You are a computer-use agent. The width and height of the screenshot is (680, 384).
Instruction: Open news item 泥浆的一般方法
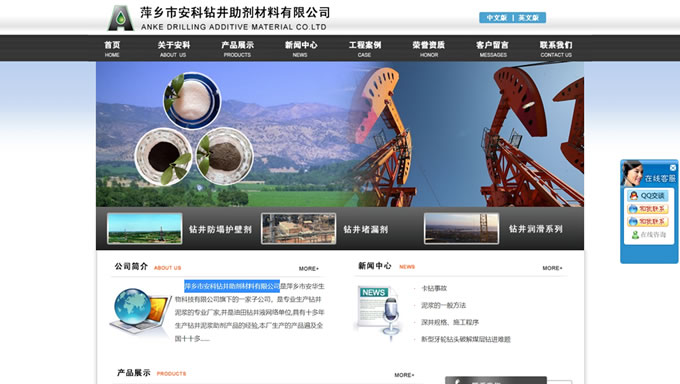coord(444,305)
